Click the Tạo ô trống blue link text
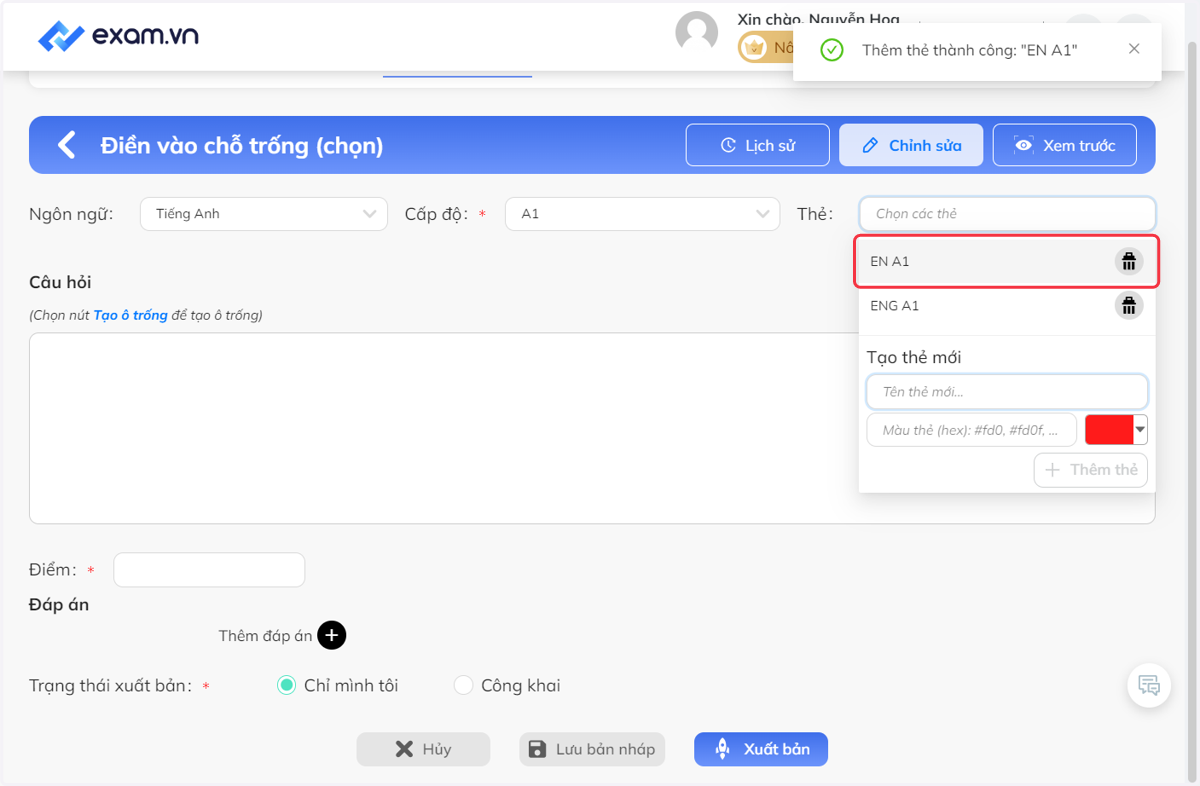Screen dimensions: 1200x786 pyautogui.click(x=130, y=315)
